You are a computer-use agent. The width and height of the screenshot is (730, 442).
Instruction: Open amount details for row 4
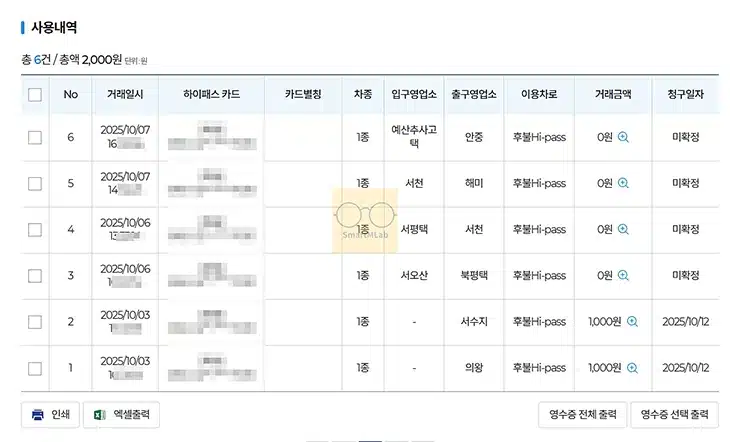pos(623,229)
